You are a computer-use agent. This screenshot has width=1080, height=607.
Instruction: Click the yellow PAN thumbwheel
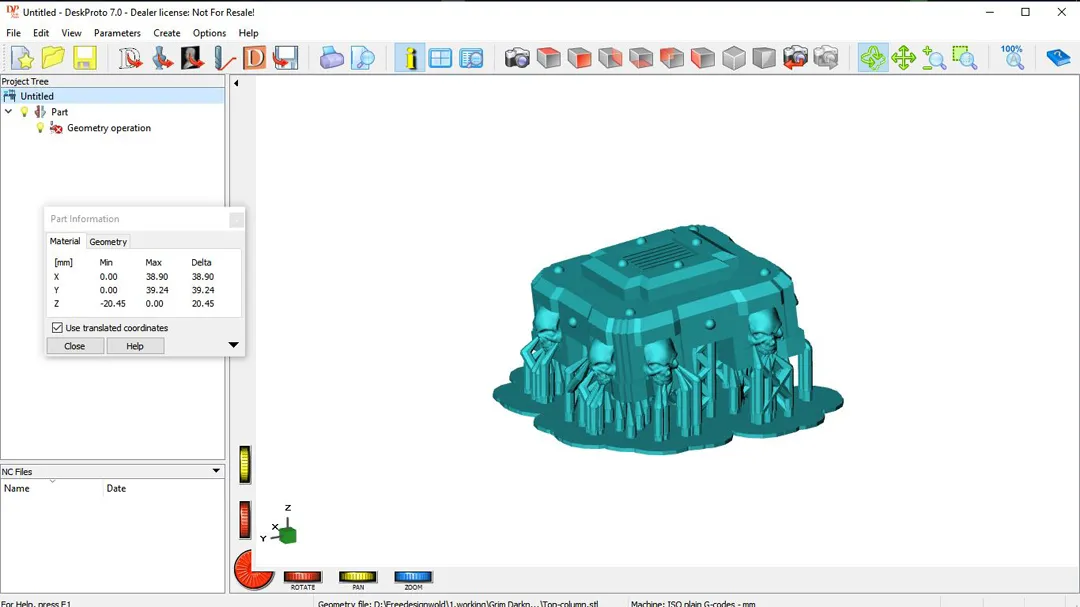(x=358, y=577)
